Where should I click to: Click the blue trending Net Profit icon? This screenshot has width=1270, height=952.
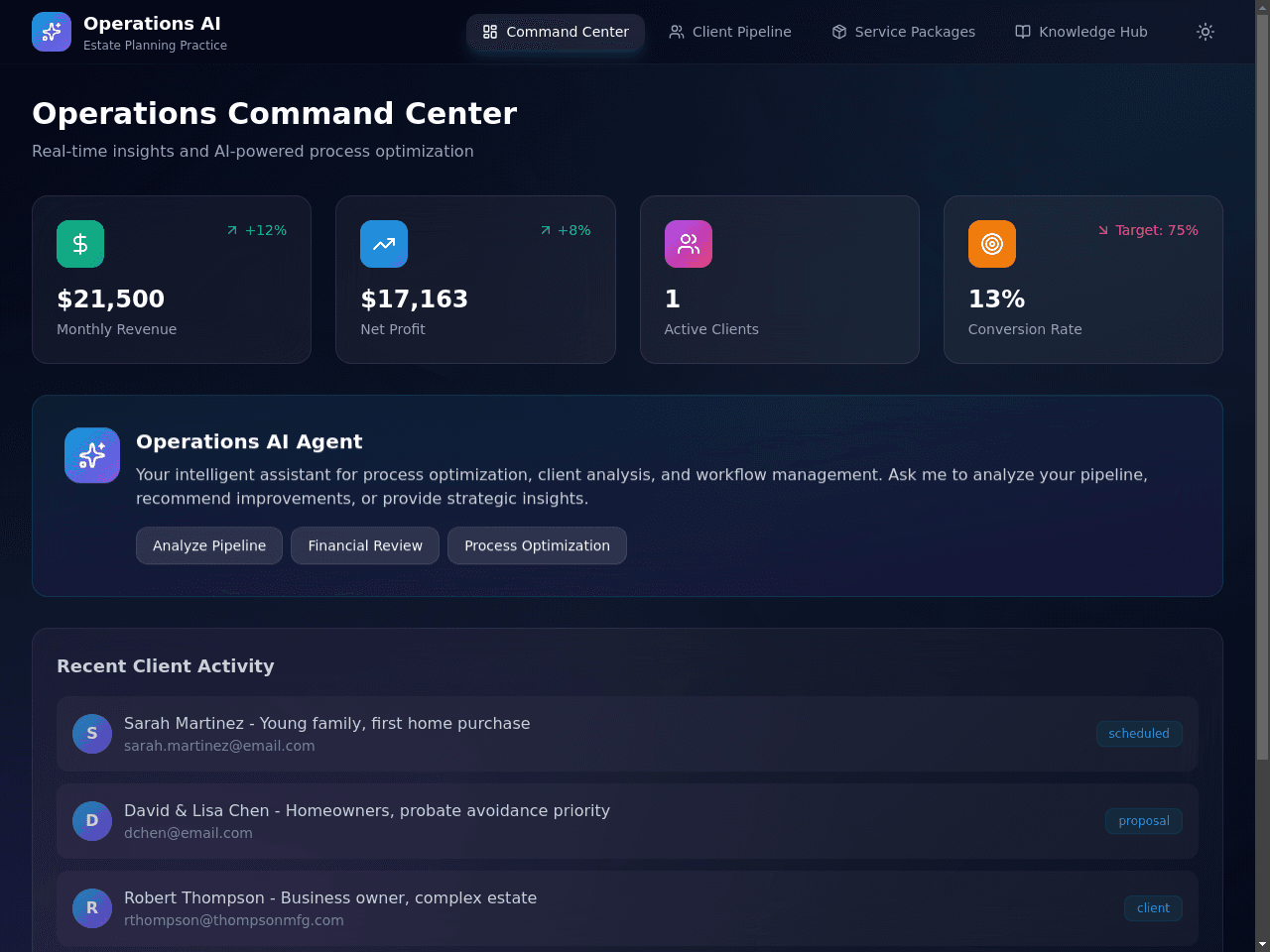point(384,244)
